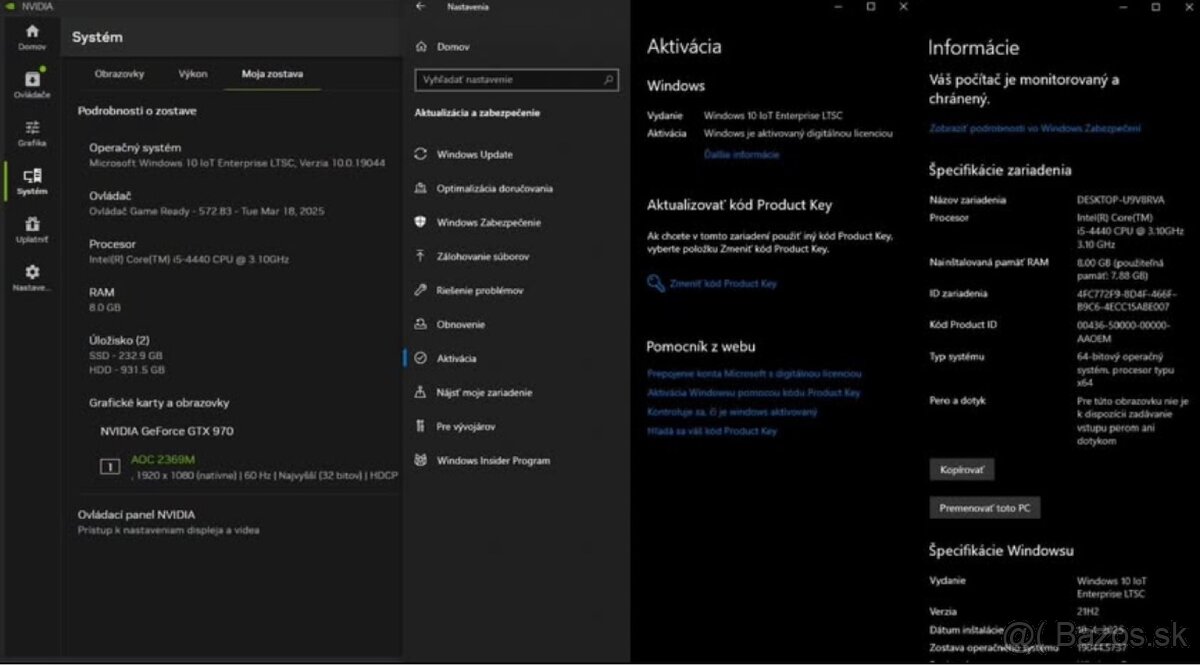Open the Grafika graphics settings icon
This screenshot has height=665, width=1200.
(x=32, y=132)
